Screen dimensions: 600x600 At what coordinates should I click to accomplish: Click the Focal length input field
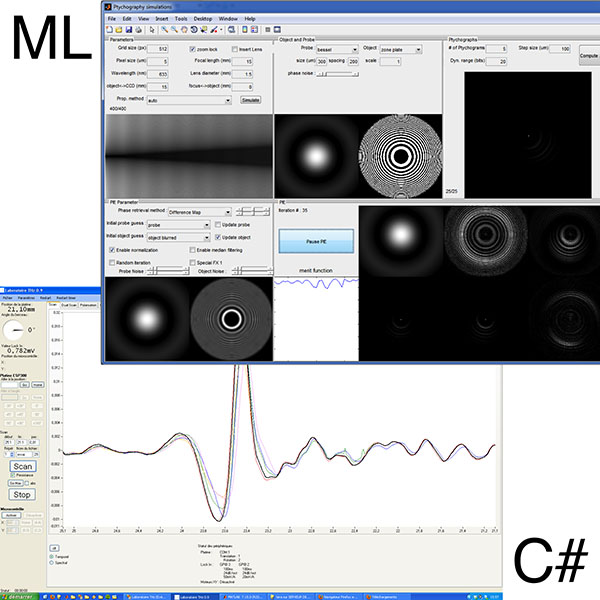coord(242,62)
